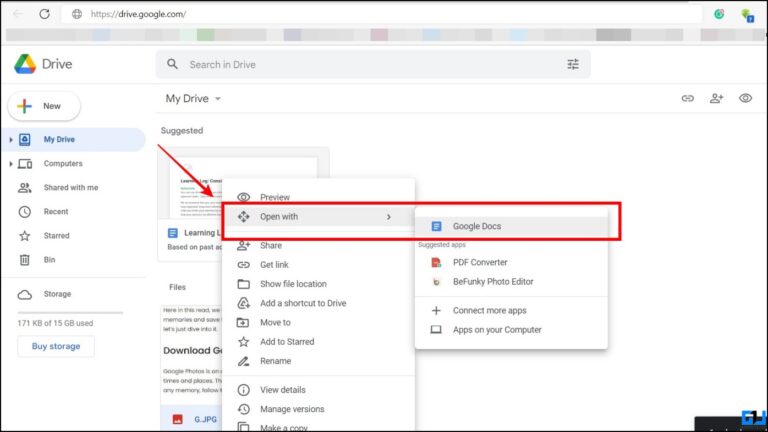Choose Add a shortcut to Drive

pos(318,303)
